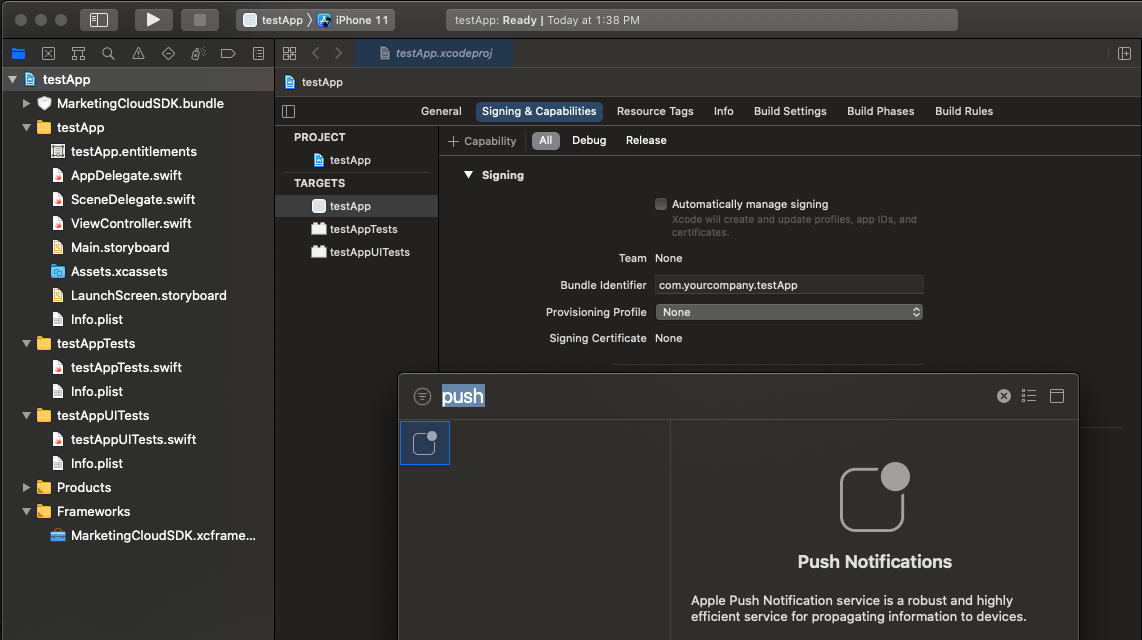Add an editor pane on the right
The height and width of the screenshot is (640, 1142).
1125,53
